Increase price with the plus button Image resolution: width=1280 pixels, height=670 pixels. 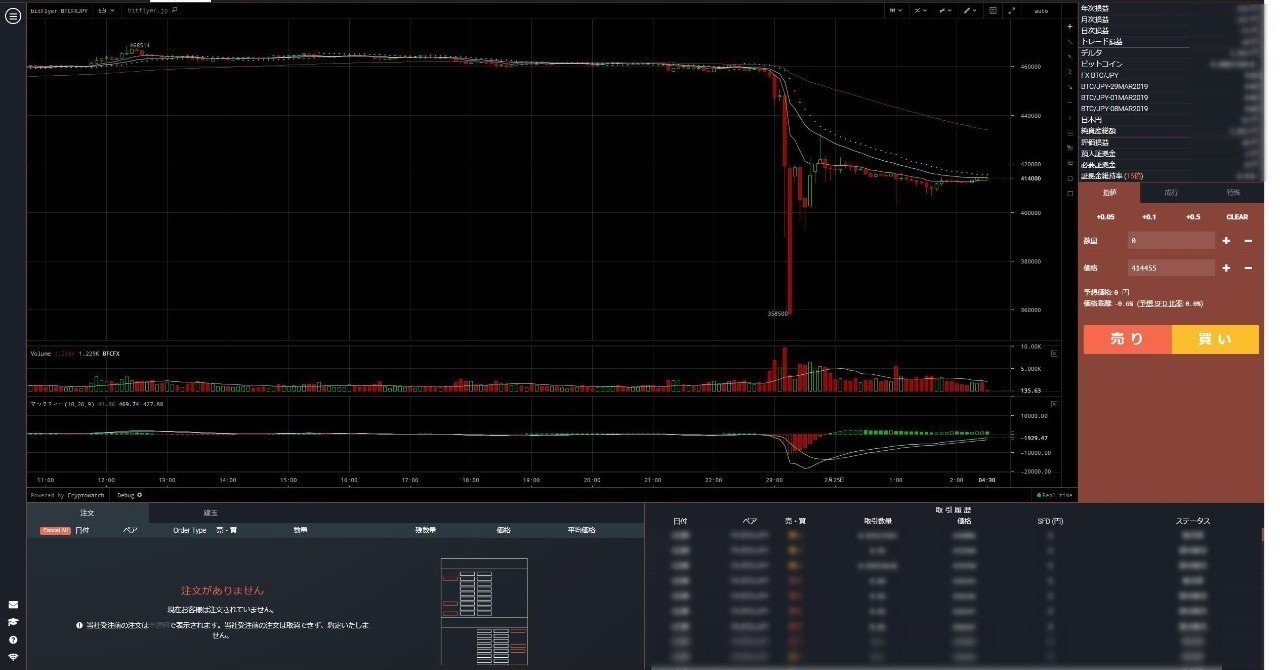tap(1226, 267)
